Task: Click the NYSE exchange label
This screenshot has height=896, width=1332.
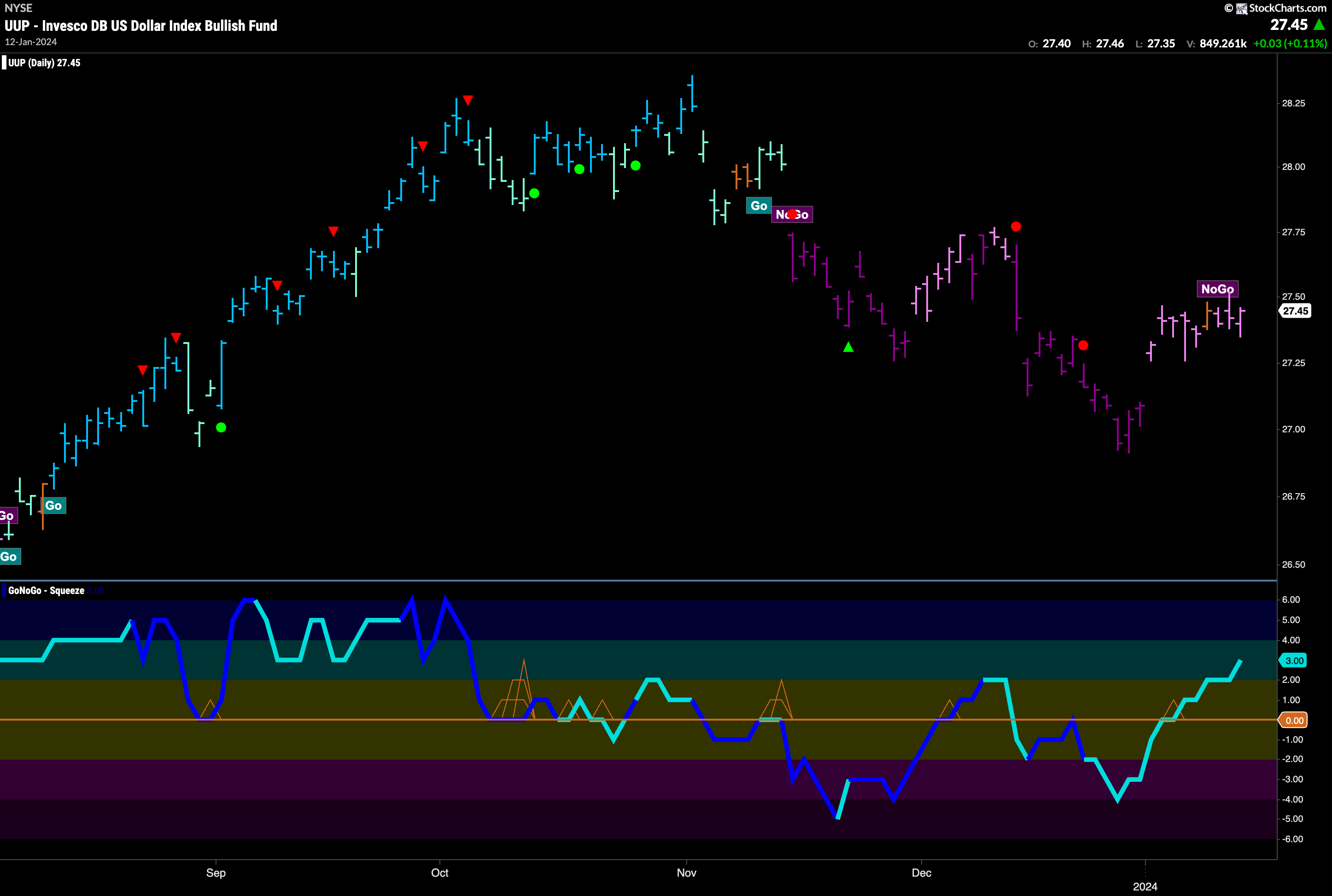Action: click(x=18, y=8)
